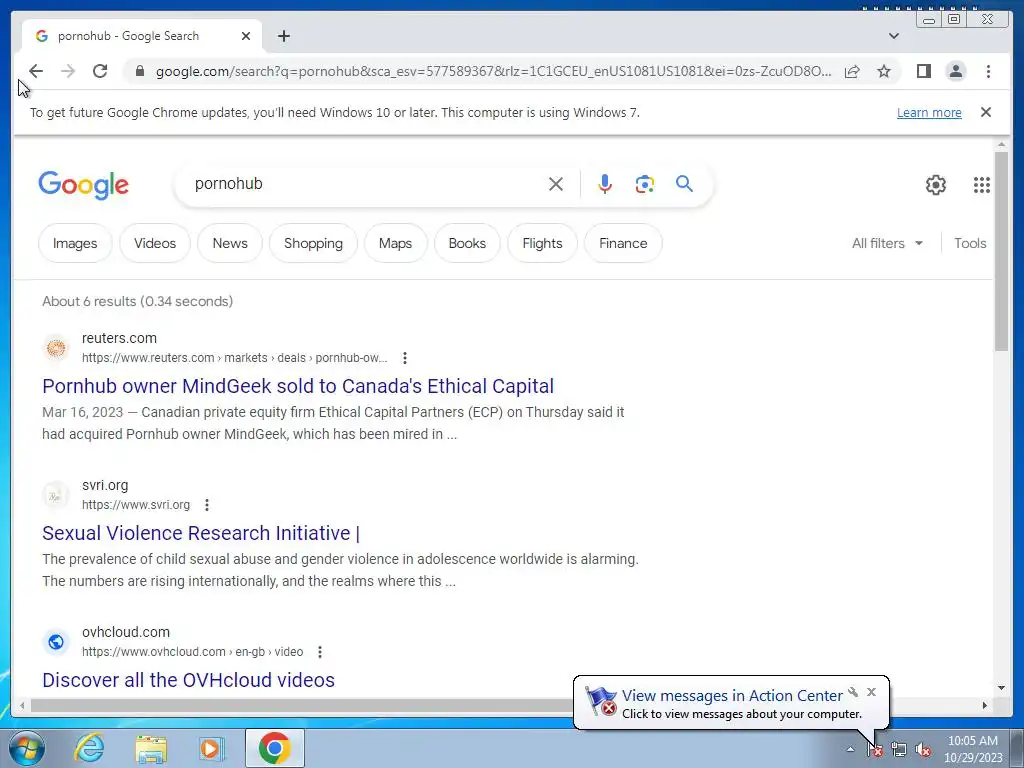1024x768 pixels.
Task: Open Discover all the OVHcloud videos link
Action: [x=188, y=680]
